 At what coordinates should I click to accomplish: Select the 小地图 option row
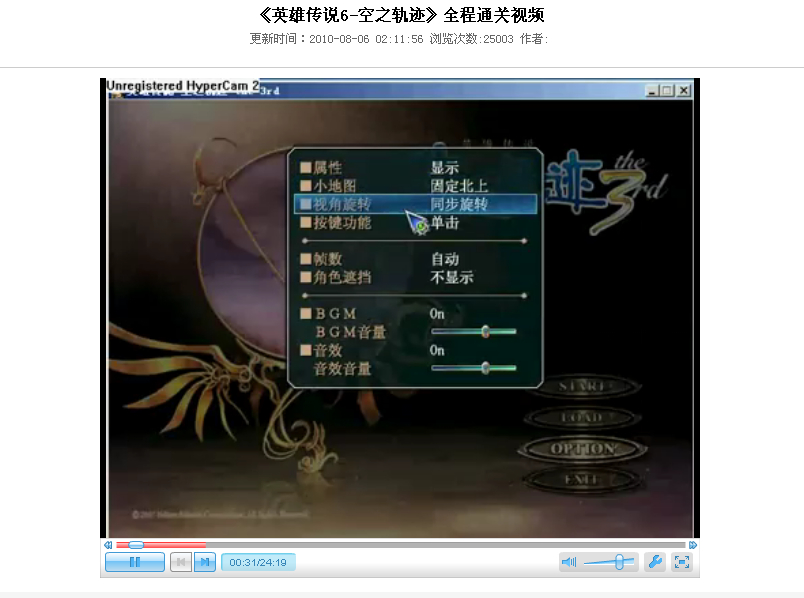415,186
